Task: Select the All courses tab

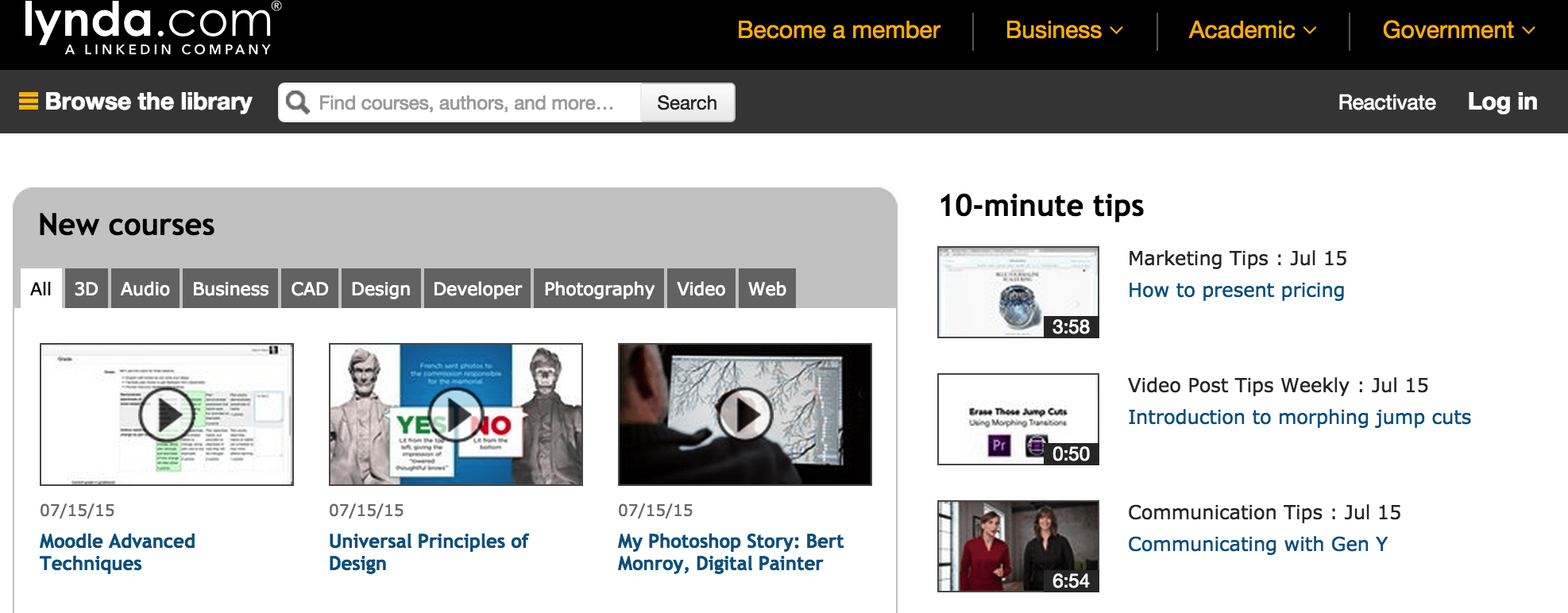Action: [41, 288]
